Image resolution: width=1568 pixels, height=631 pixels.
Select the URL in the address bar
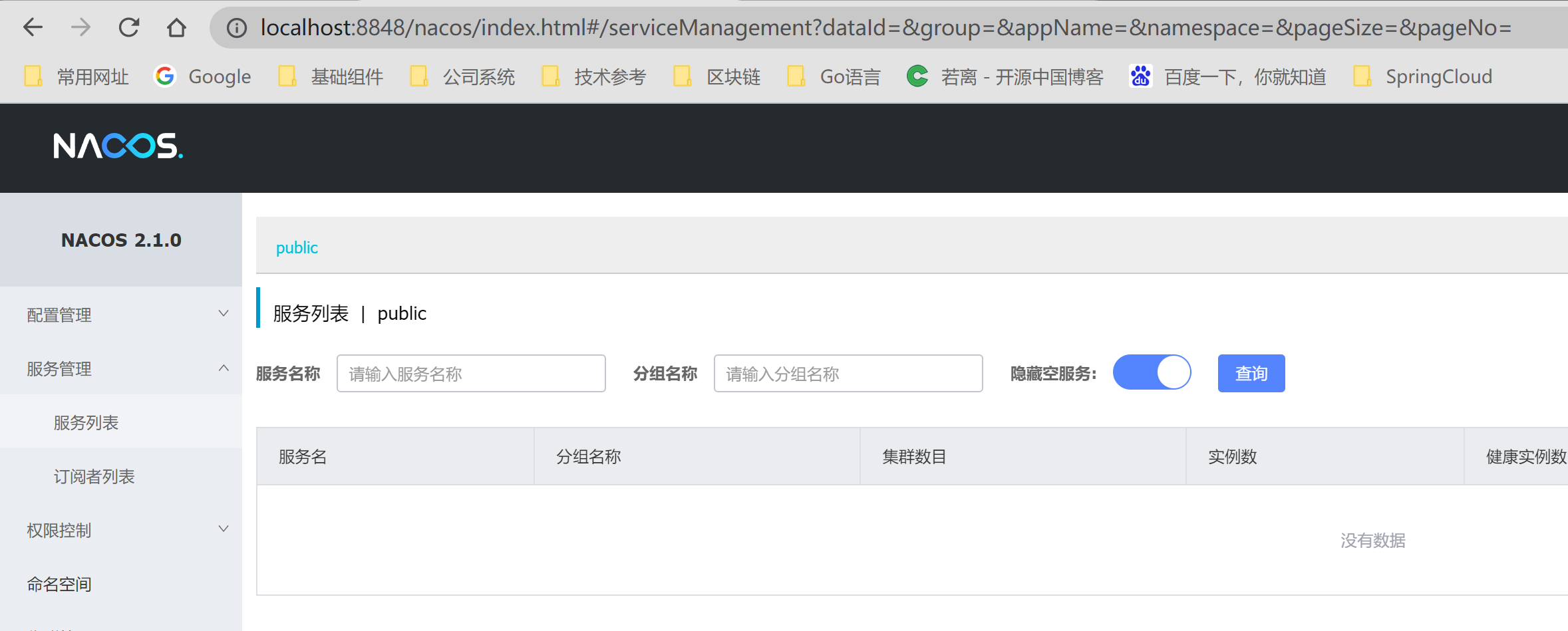click(885, 27)
